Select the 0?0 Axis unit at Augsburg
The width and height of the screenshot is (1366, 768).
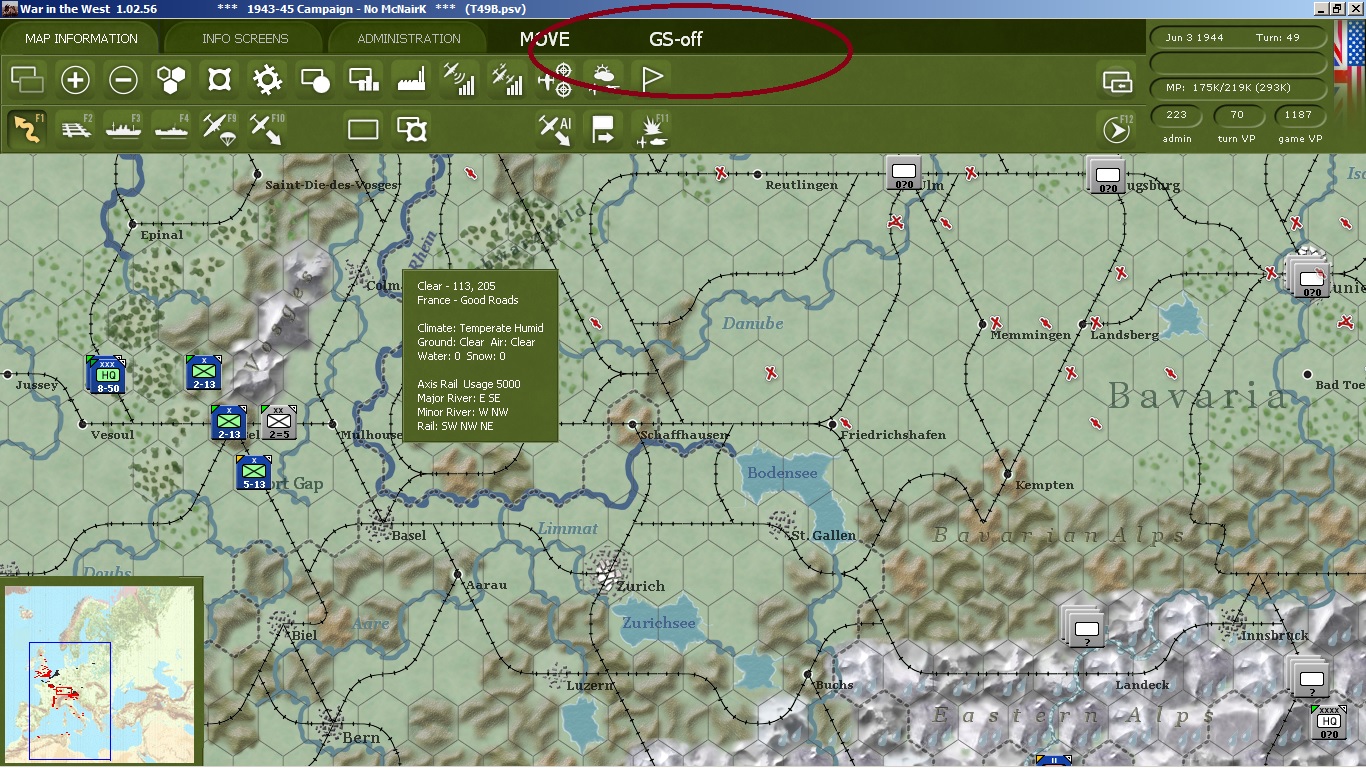(1107, 176)
